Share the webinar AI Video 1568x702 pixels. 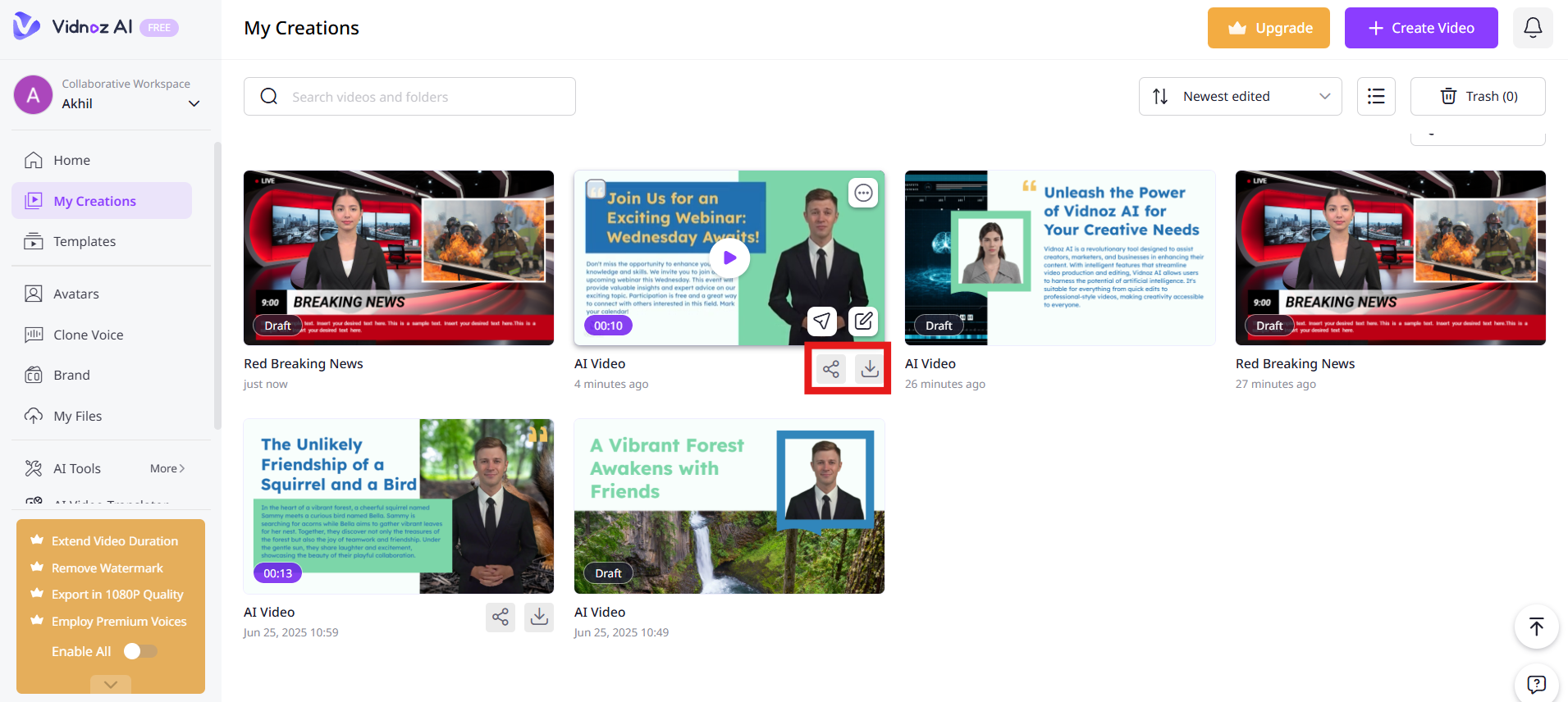tap(830, 369)
